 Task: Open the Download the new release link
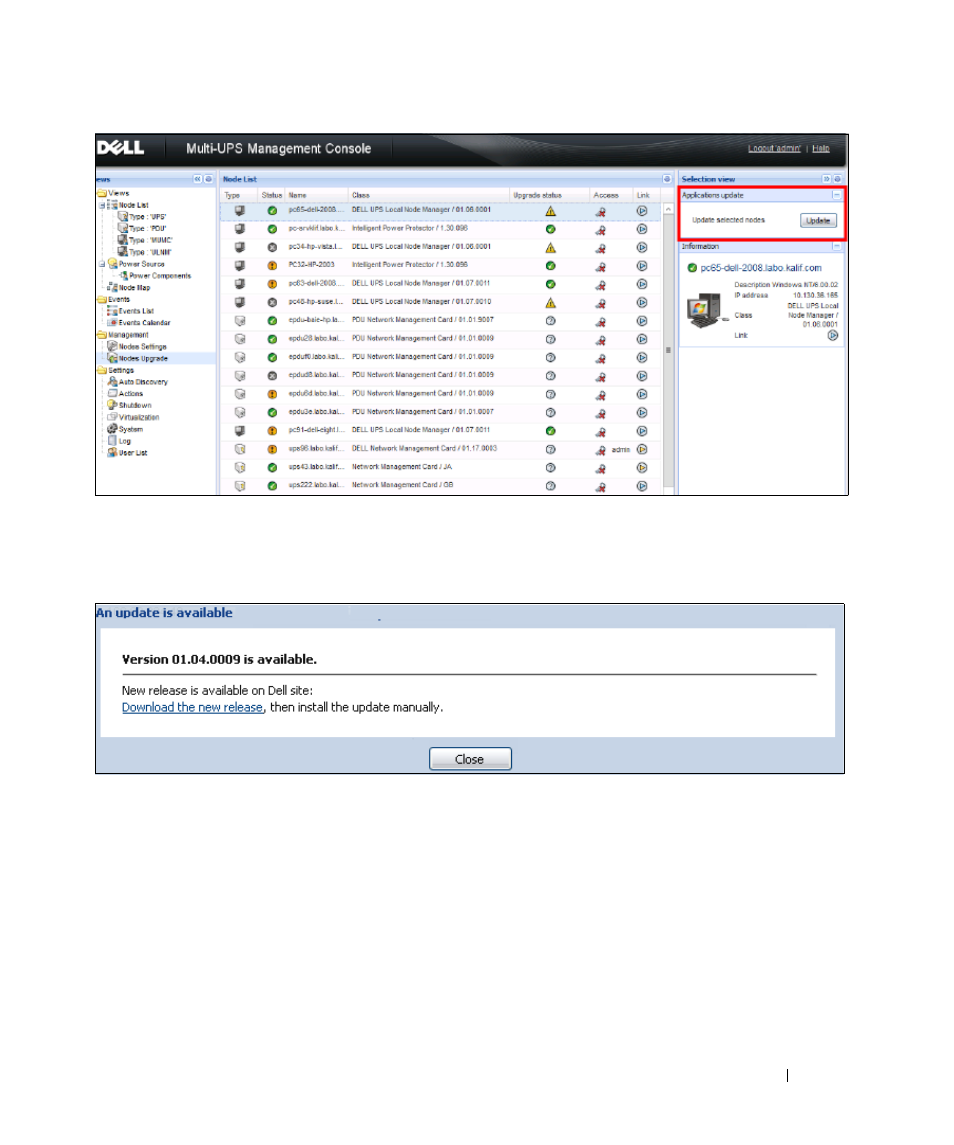[x=192, y=707]
